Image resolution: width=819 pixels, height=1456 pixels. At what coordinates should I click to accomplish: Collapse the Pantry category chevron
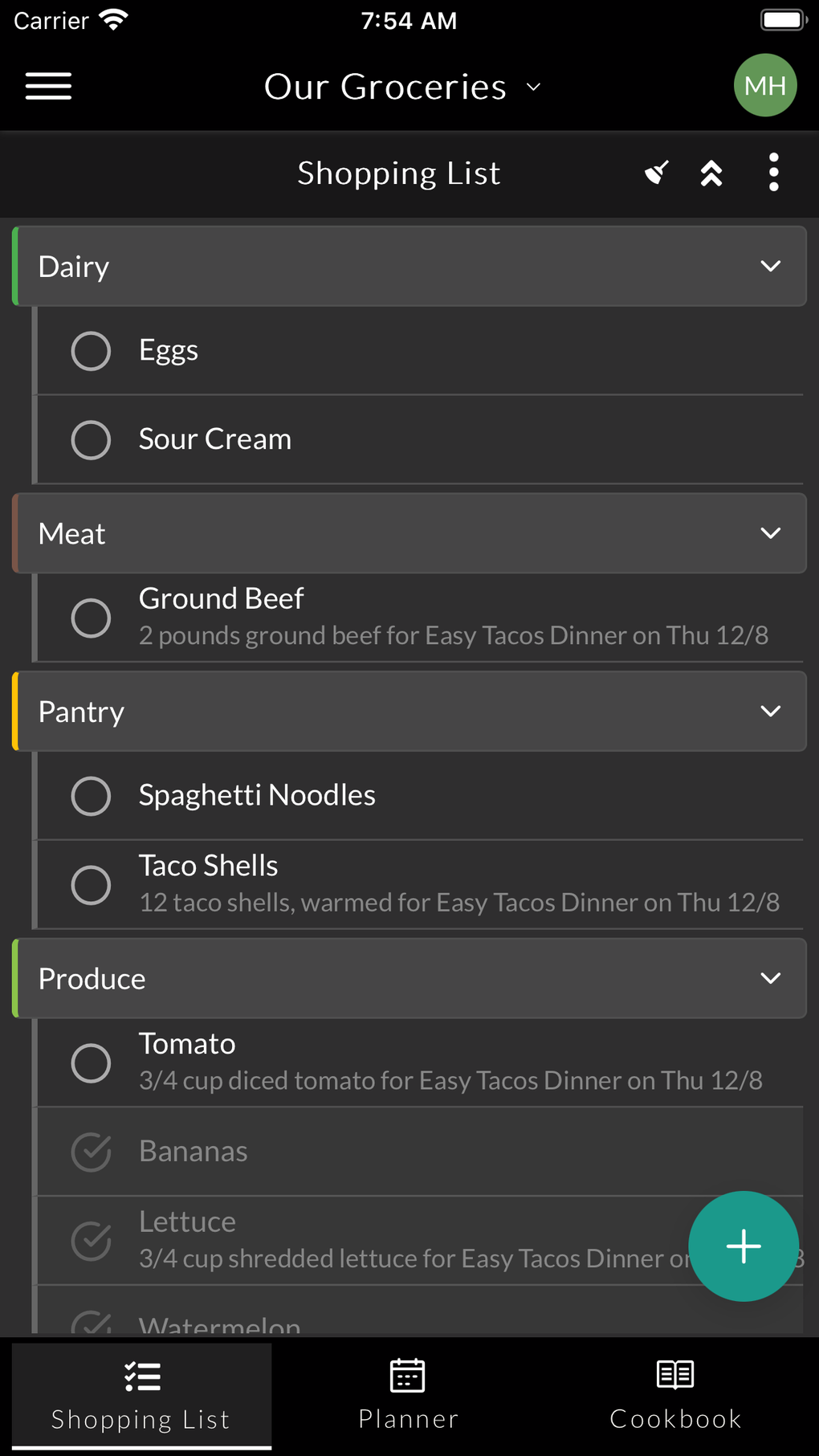coord(770,712)
